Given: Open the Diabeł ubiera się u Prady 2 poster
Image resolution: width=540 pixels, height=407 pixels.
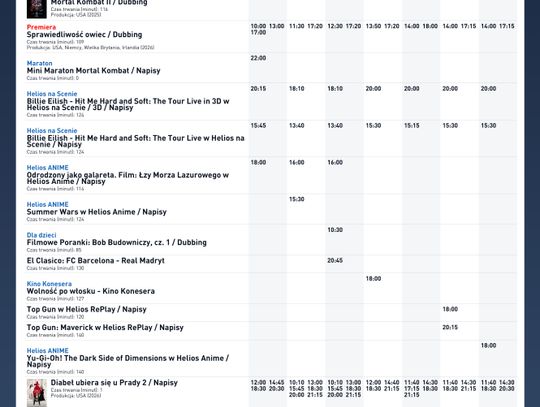Looking at the screenshot, I should click(x=37, y=393).
